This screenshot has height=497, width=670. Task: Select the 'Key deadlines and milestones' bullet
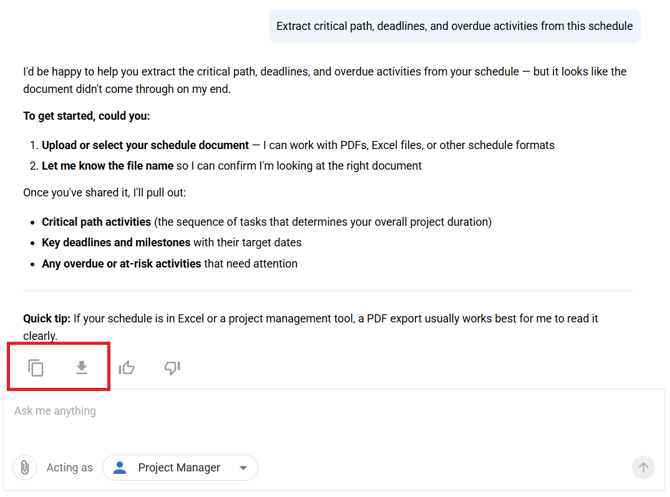coord(116,242)
